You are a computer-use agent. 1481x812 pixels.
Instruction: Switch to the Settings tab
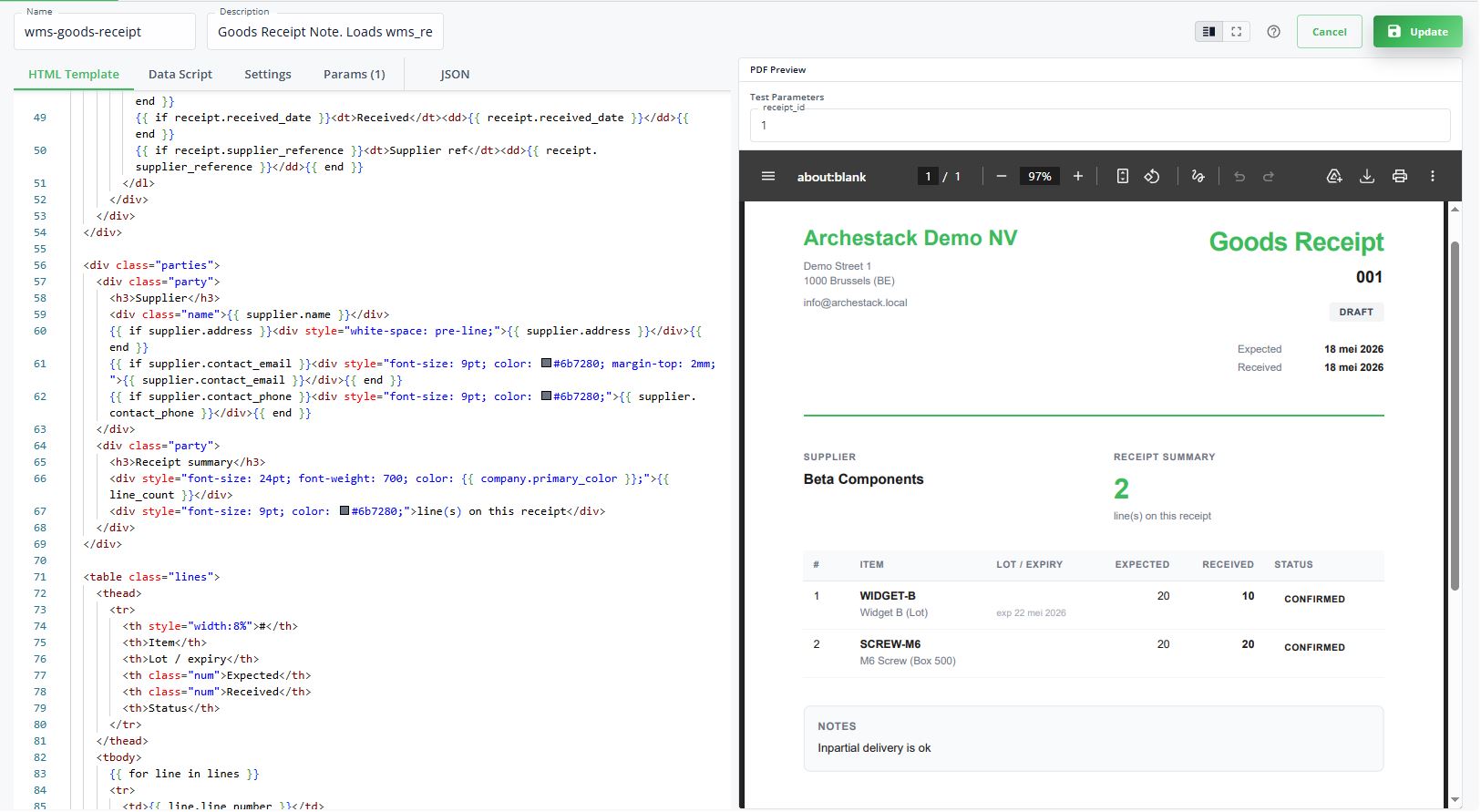point(268,74)
